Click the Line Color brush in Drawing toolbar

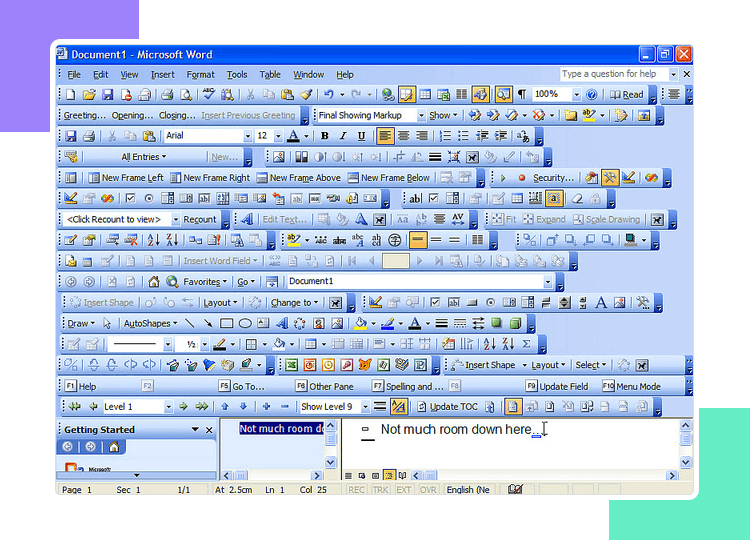(x=387, y=324)
